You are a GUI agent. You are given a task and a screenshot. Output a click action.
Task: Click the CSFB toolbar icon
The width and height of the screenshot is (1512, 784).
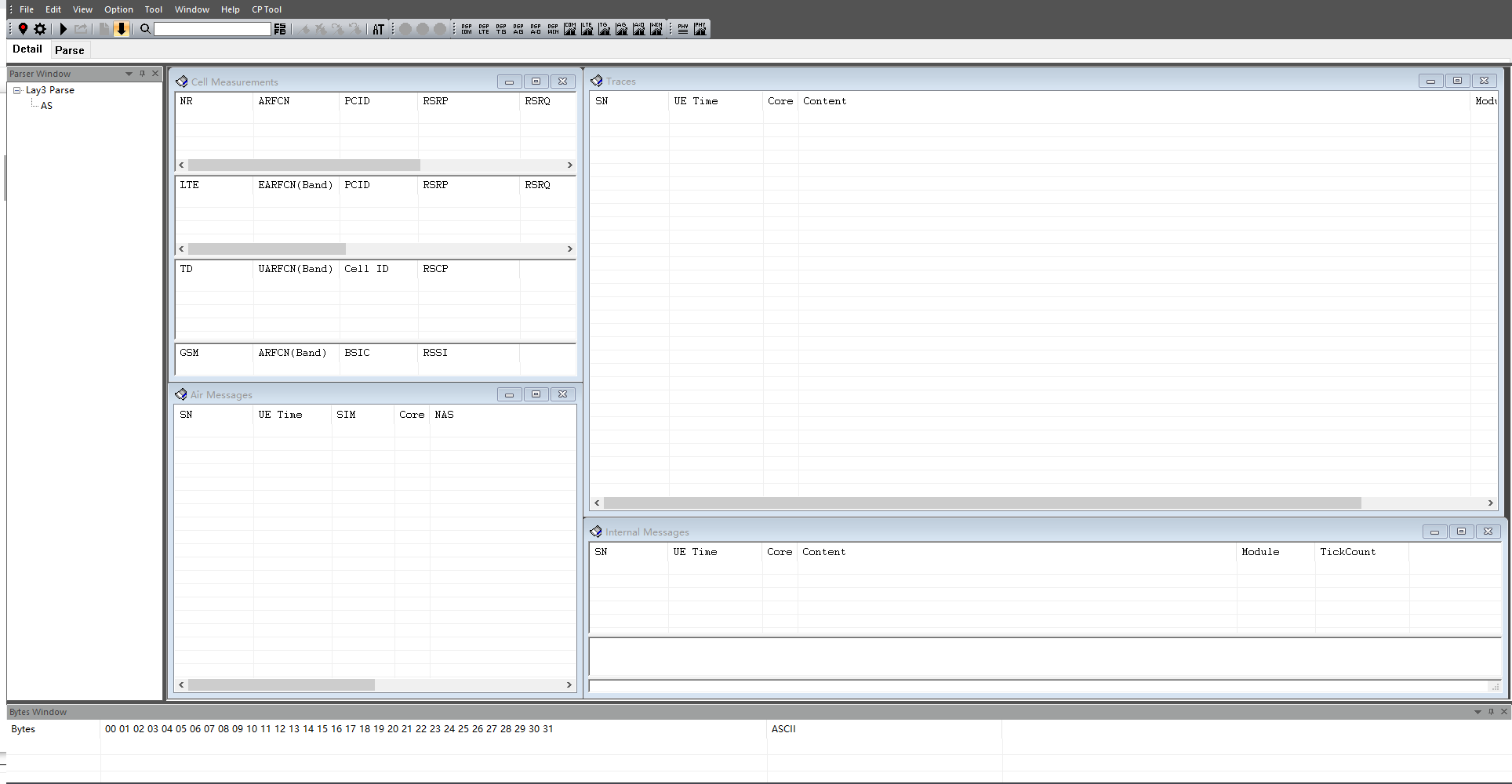click(280, 29)
